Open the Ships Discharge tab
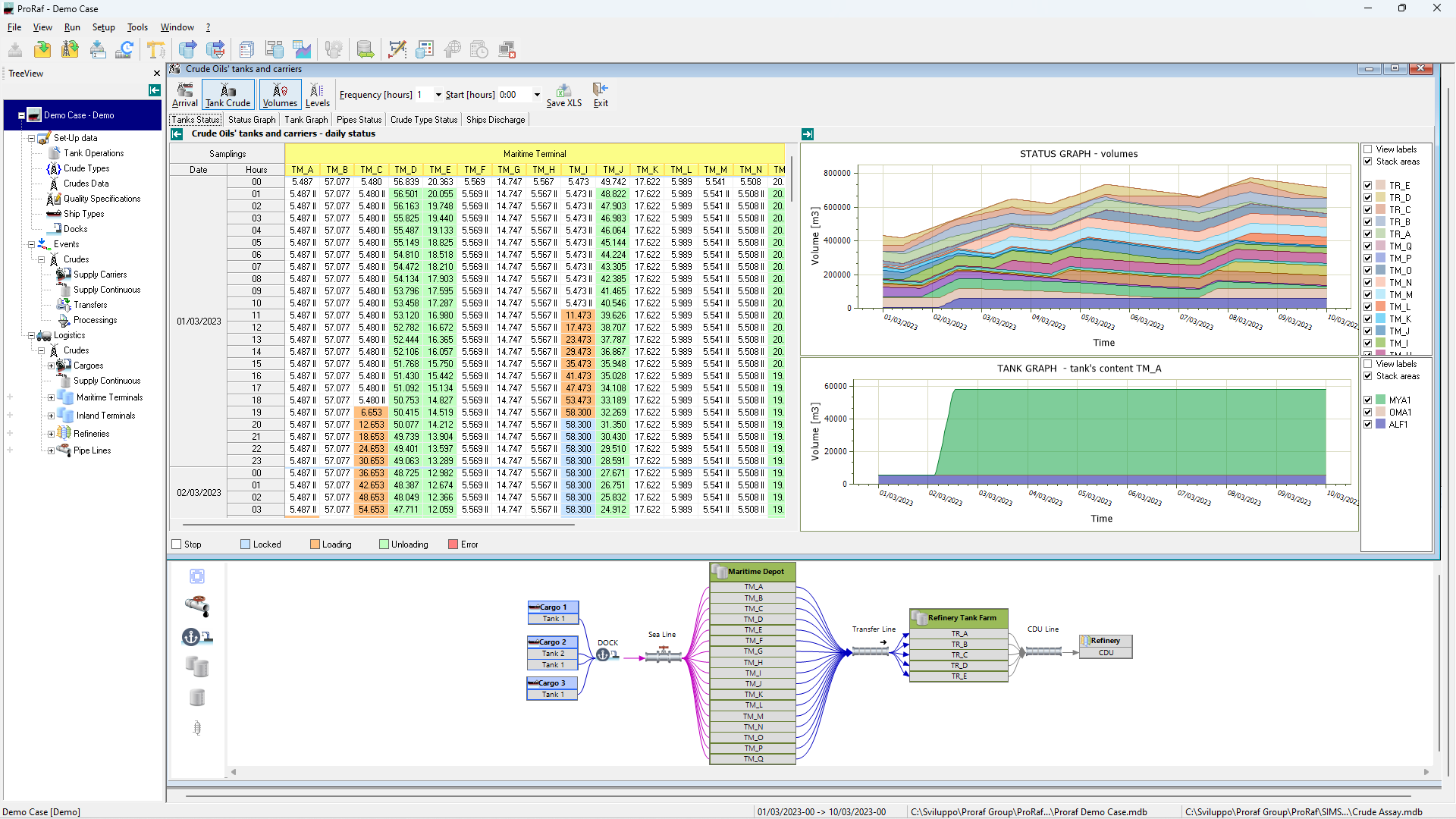This screenshot has width=1456, height=819. [495, 120]
